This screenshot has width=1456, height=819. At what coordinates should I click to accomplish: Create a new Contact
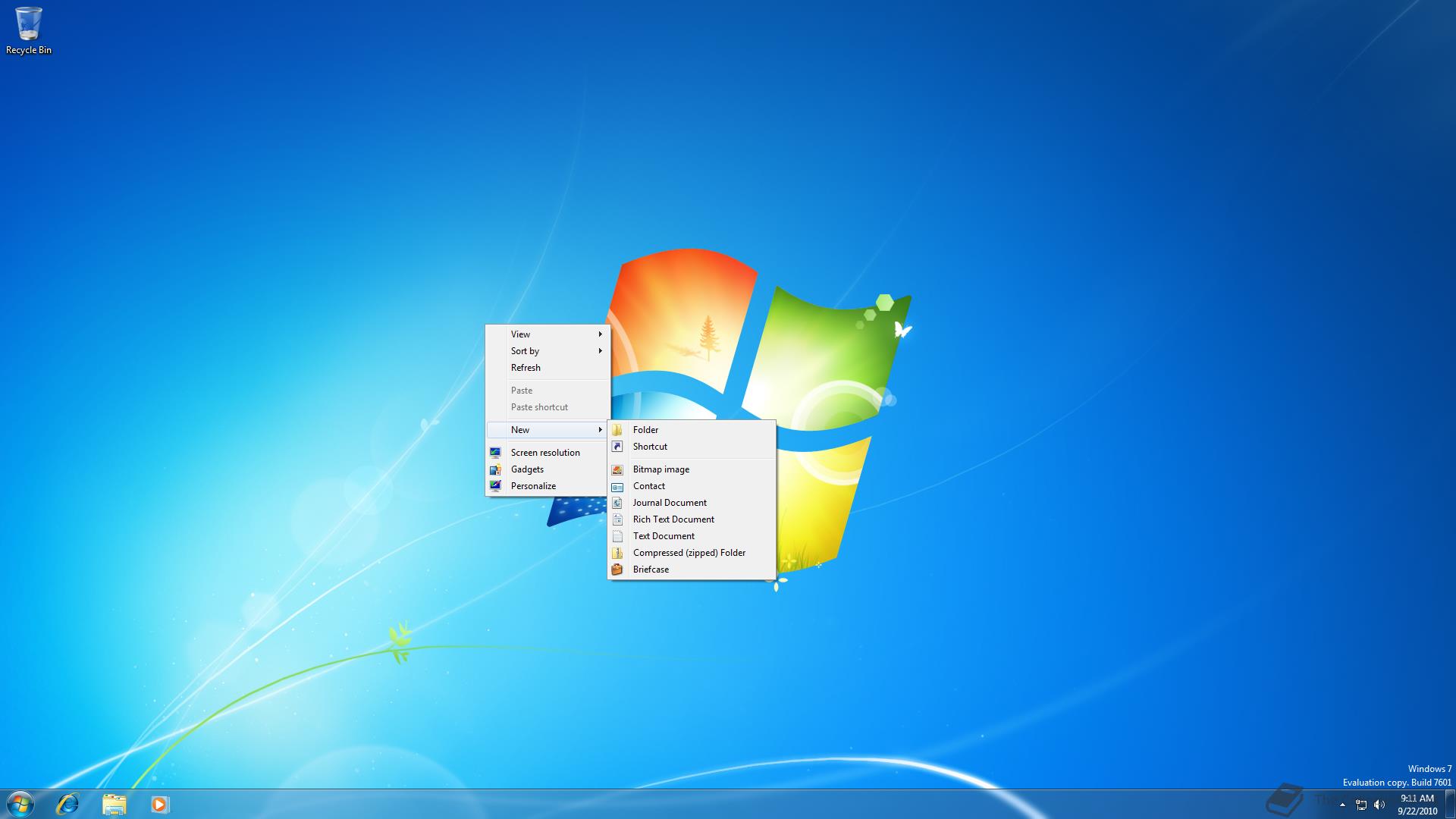[692, 486]
